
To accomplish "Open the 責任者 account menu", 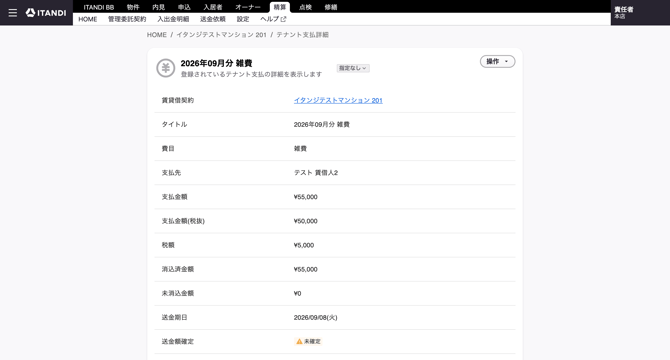I will point(624,12).
